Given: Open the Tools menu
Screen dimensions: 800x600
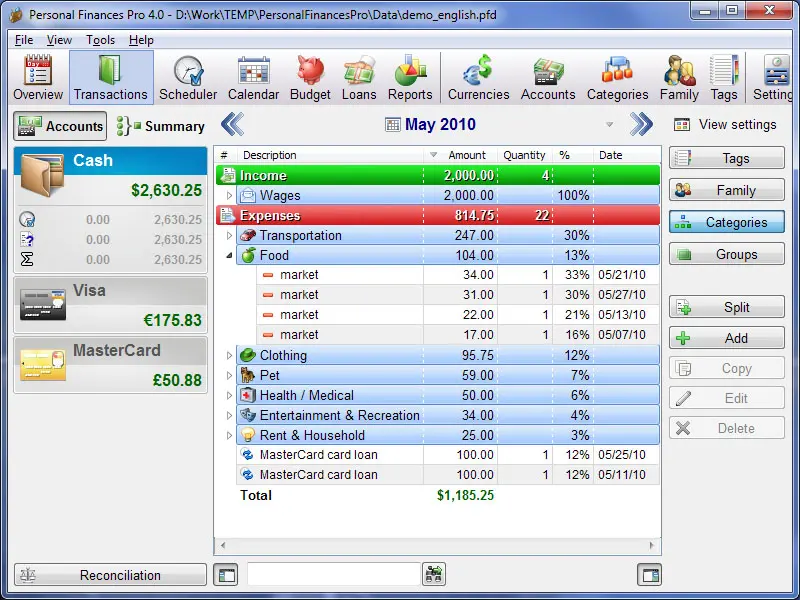Looking at the screenshot, I should [101, 40].
